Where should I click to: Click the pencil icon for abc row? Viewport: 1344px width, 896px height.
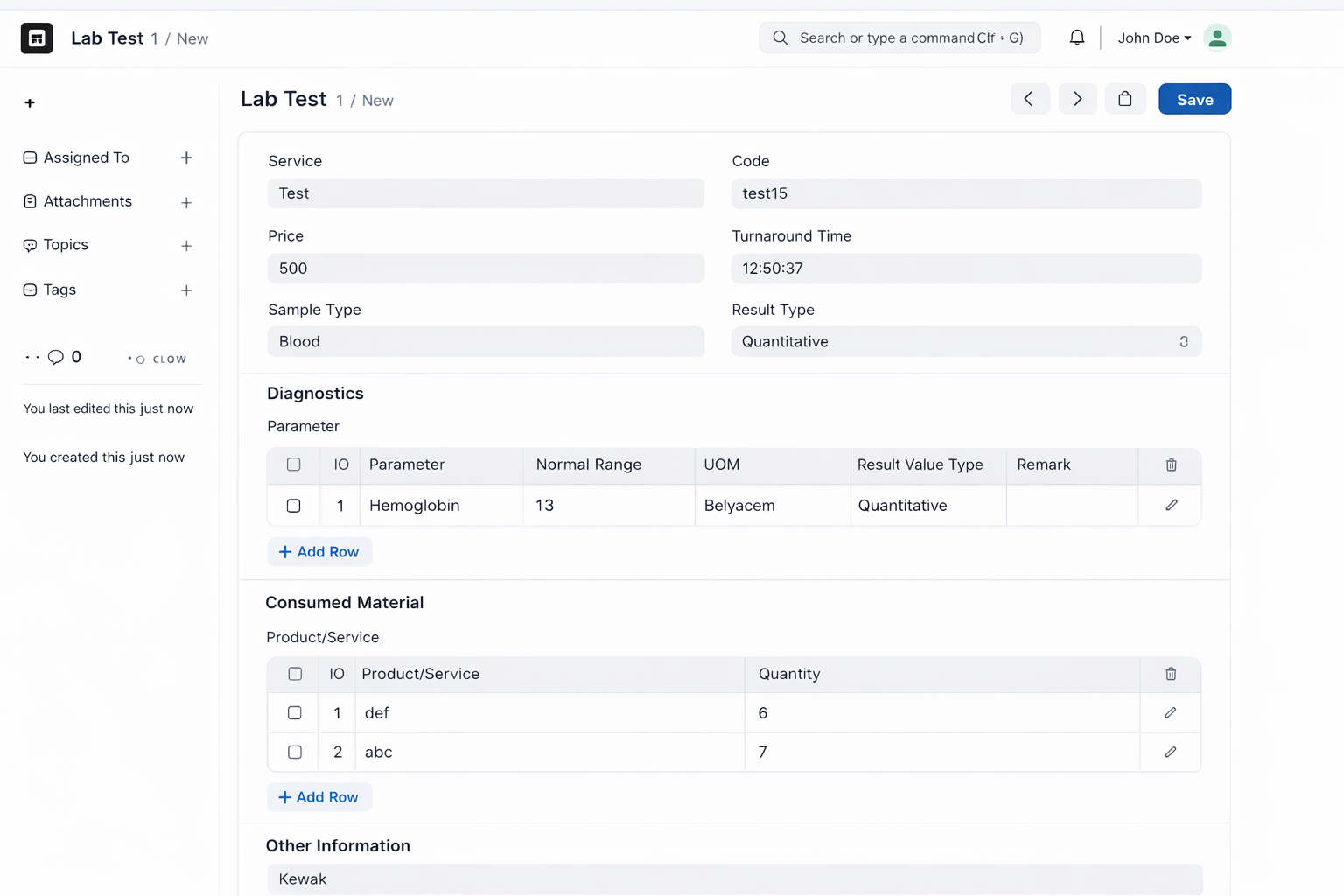tap(1170, 752)
